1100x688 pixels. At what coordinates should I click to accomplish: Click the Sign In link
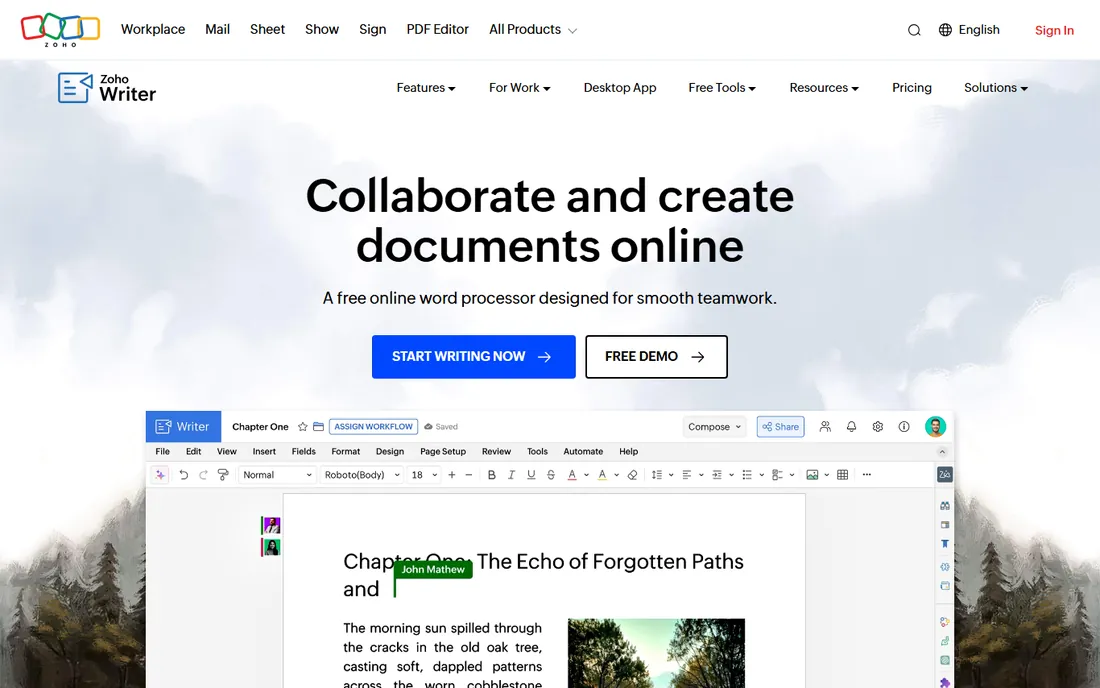tap(1054, 30)
